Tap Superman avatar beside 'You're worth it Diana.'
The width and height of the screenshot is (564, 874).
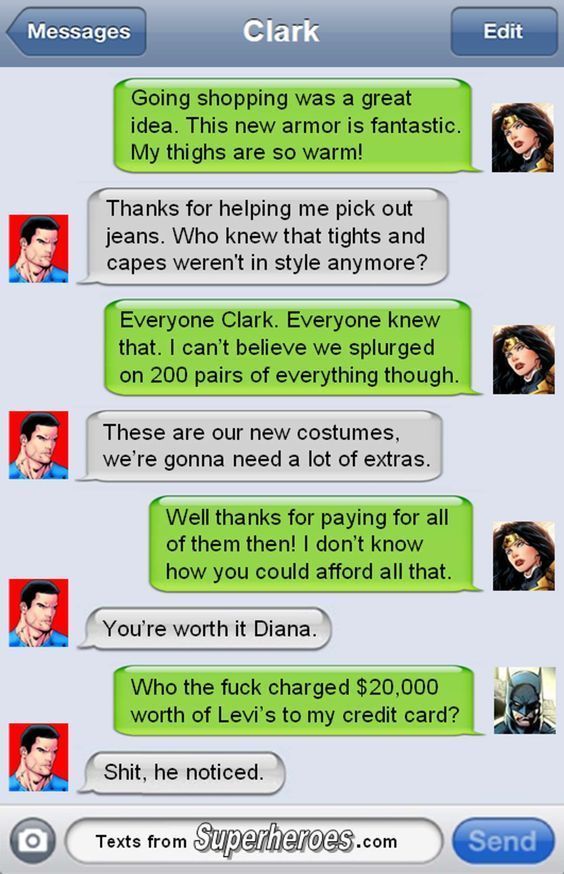coord(38,613)
